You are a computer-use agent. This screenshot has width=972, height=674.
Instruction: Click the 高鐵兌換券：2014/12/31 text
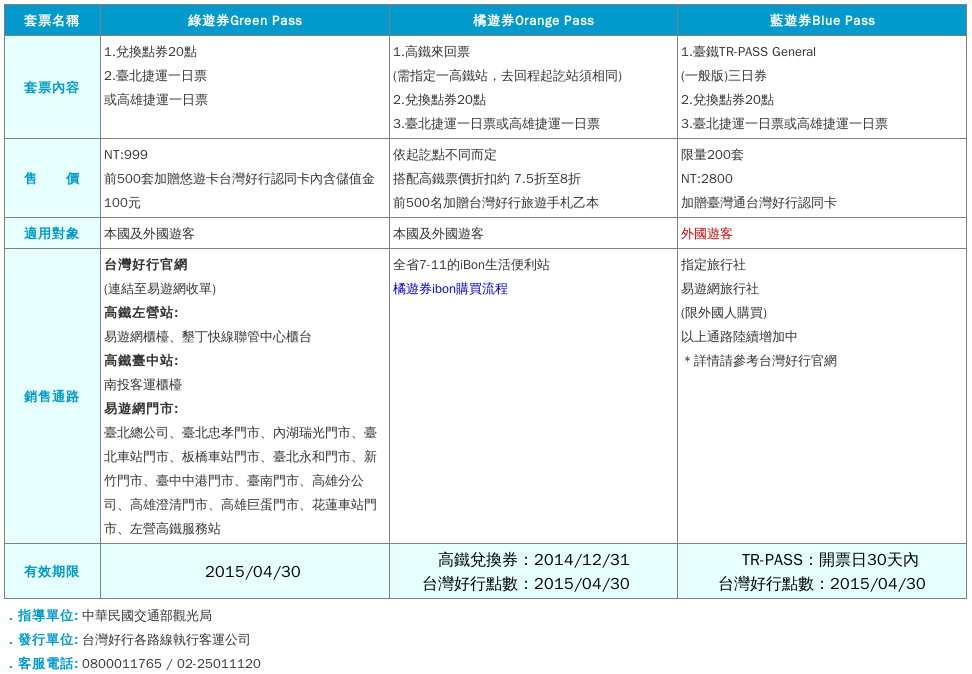[533, 560]
